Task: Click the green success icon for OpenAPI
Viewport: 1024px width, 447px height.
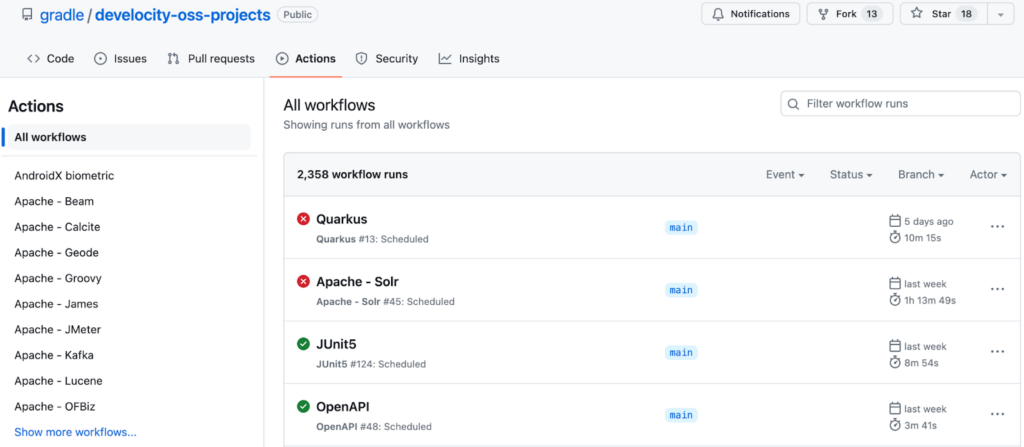Action: pyautogui.click(x=303, y=406)
